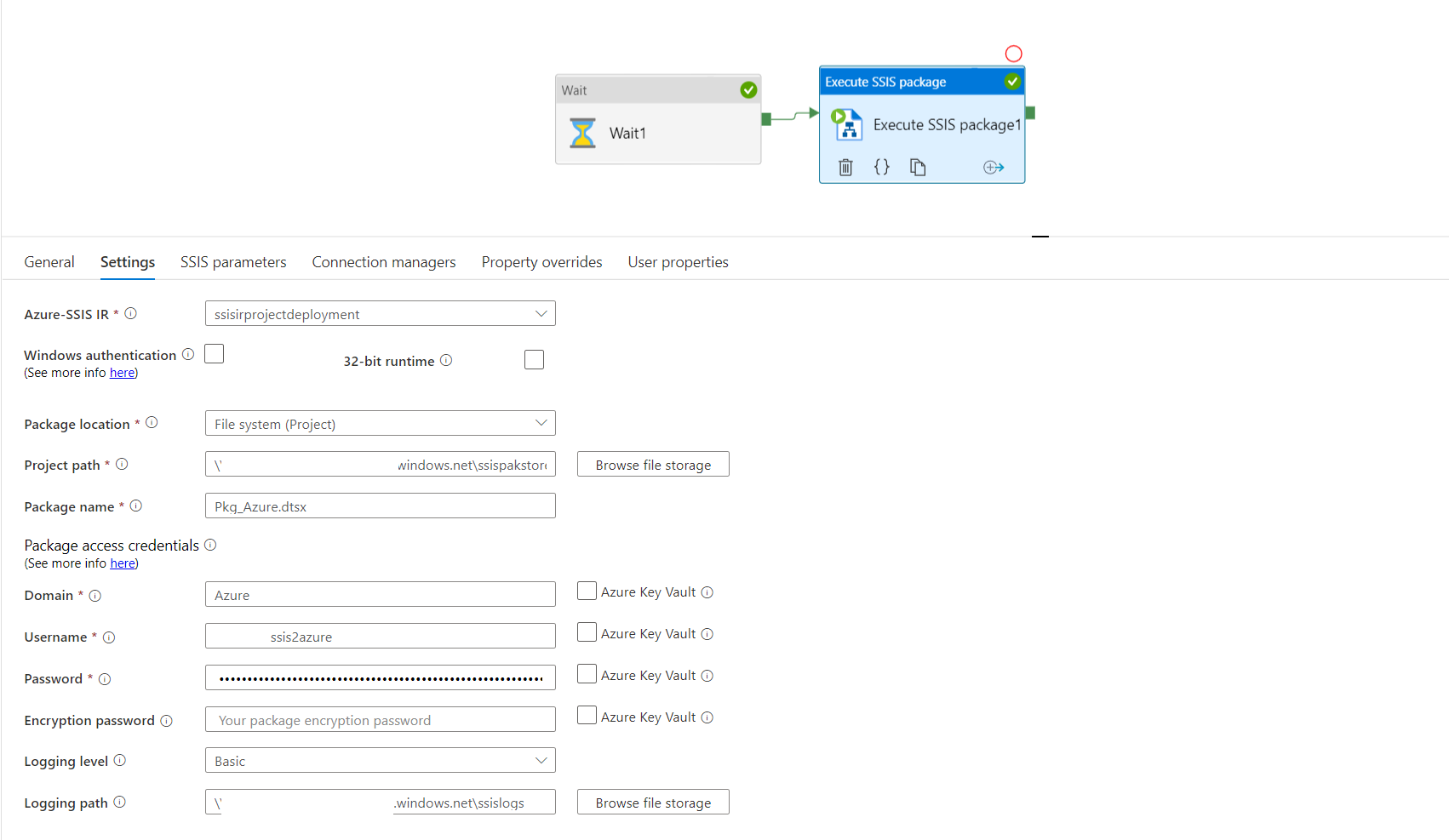Image resolution: width=1449 pixels, height=840 pixels.
Task: Enable Windows authentication checkbox
Action: (x=215, y=353)
